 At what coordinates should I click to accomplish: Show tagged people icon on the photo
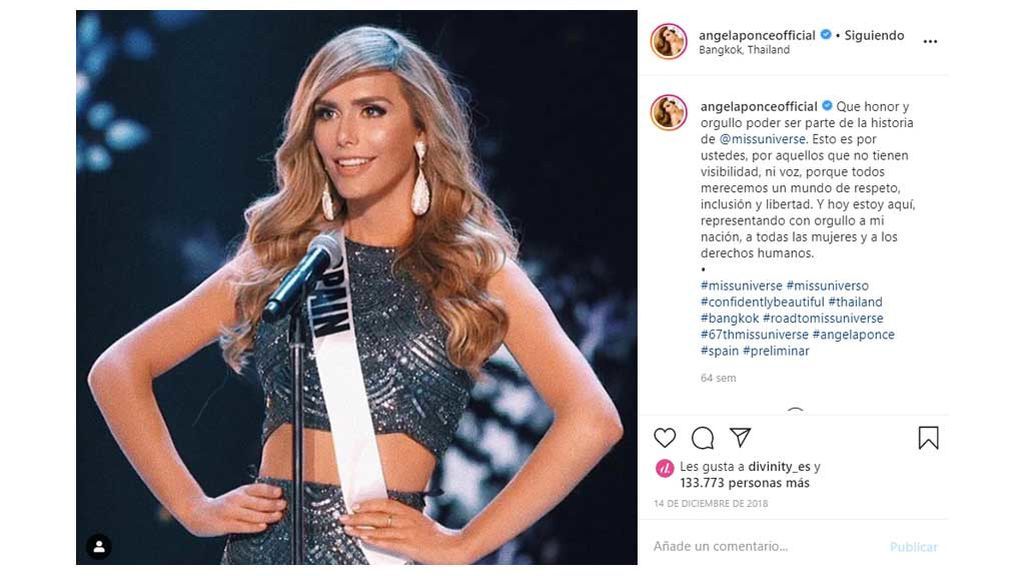tap(99, 547)
